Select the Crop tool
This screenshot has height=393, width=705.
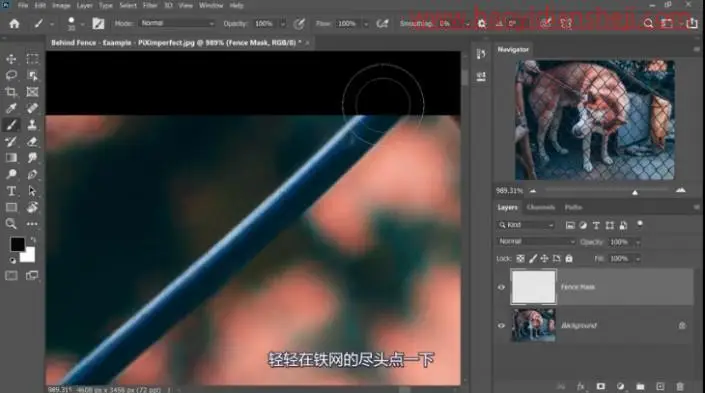[x=11, y=92]
